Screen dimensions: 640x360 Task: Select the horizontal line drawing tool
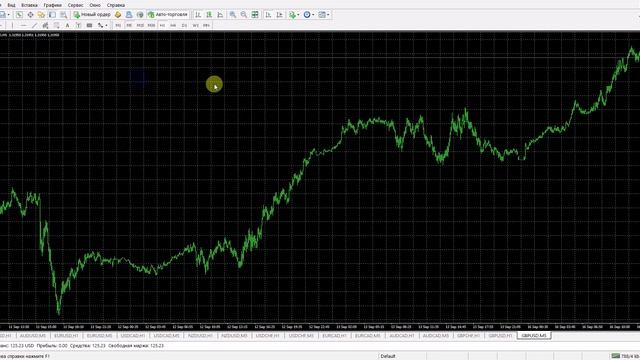23,25
